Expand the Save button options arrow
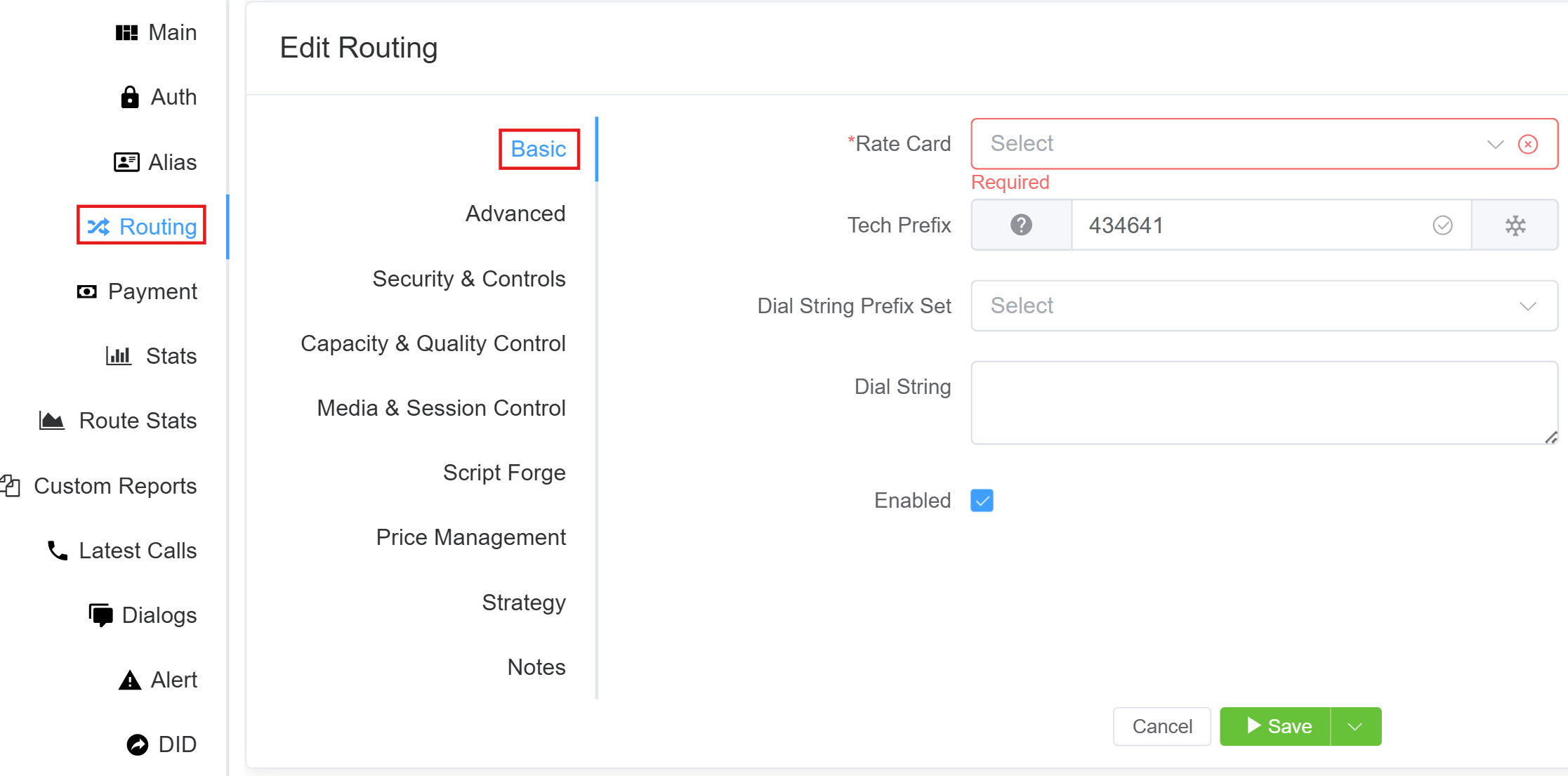 1355,726
